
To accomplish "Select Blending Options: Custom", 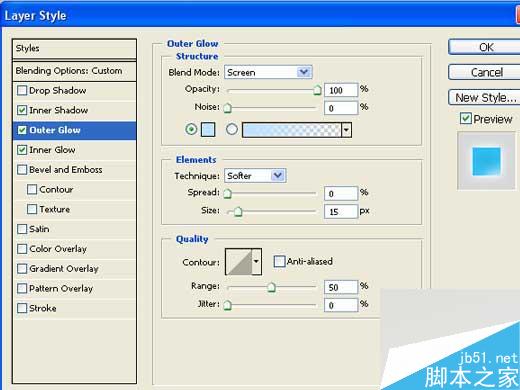I will [x=74, y=71].
